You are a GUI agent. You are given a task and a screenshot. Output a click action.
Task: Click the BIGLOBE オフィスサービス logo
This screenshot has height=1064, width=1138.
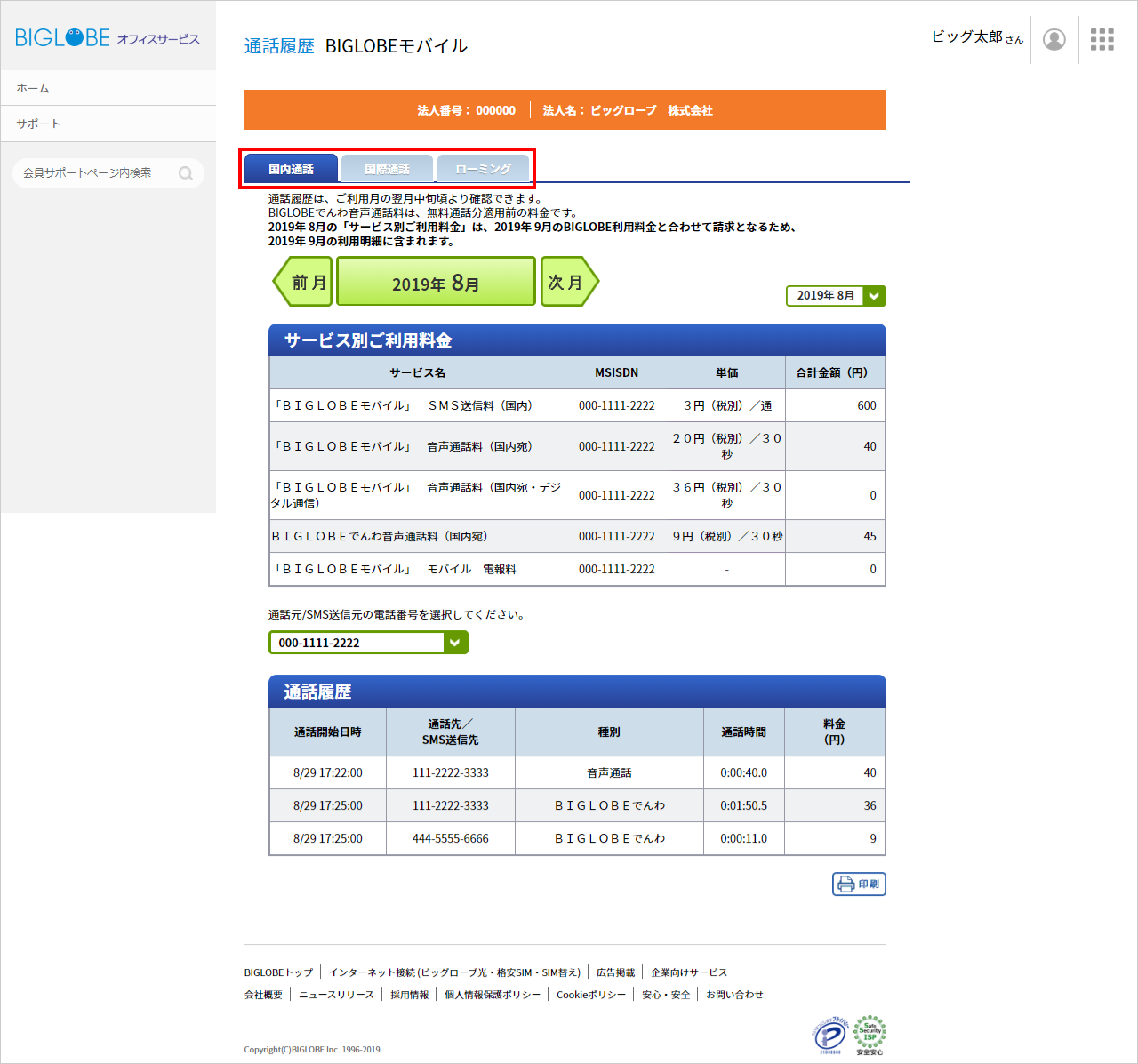(x=108, y=37)
